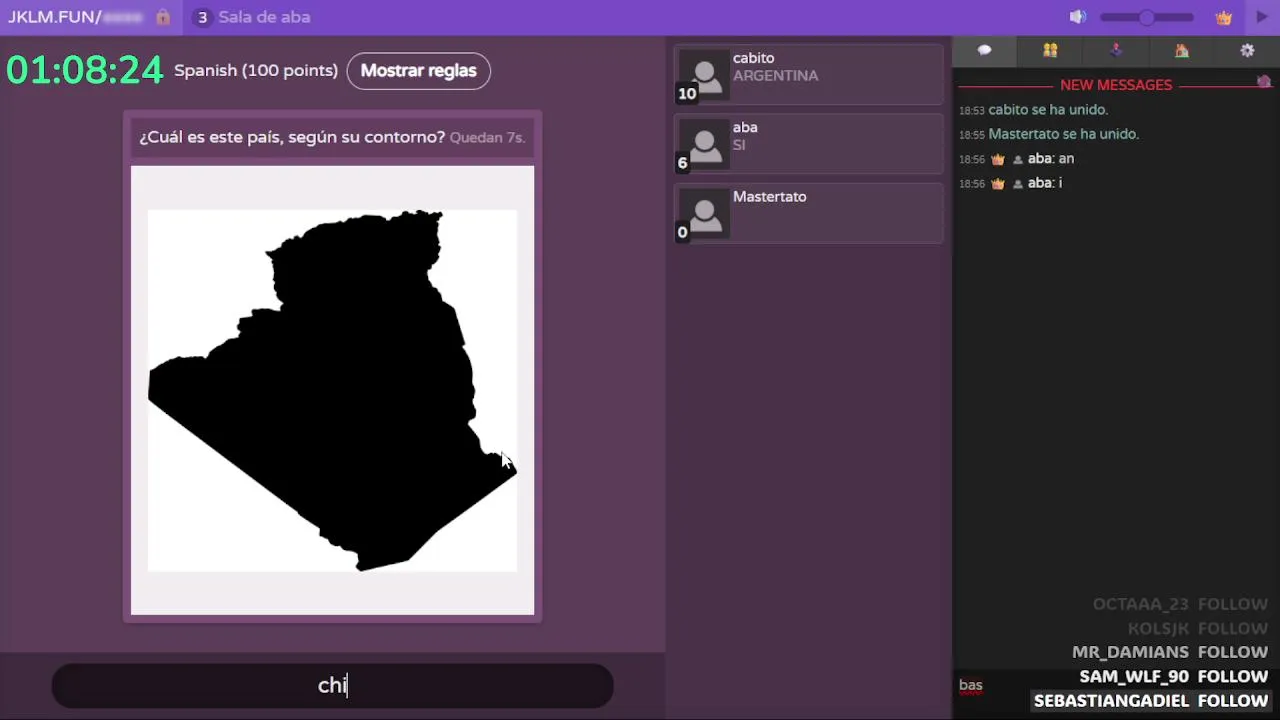Click the crown leader icon in top bar
The height and width of the screenshot is (720, 1280).
[1223, 17]
